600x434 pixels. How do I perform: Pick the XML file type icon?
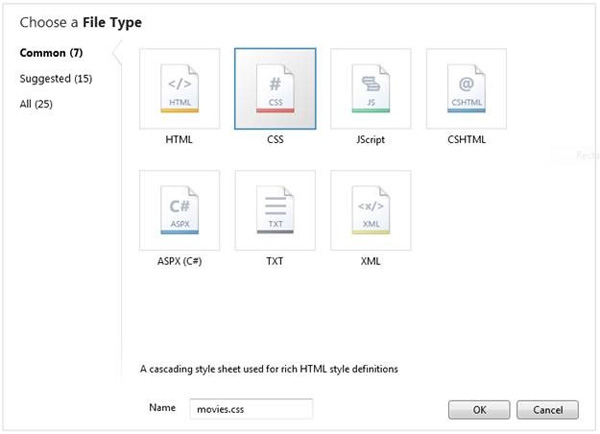click(371, 210)
